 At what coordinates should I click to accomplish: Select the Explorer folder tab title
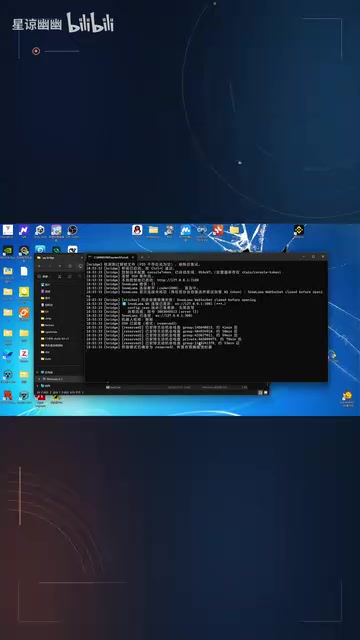click(48, 258)
